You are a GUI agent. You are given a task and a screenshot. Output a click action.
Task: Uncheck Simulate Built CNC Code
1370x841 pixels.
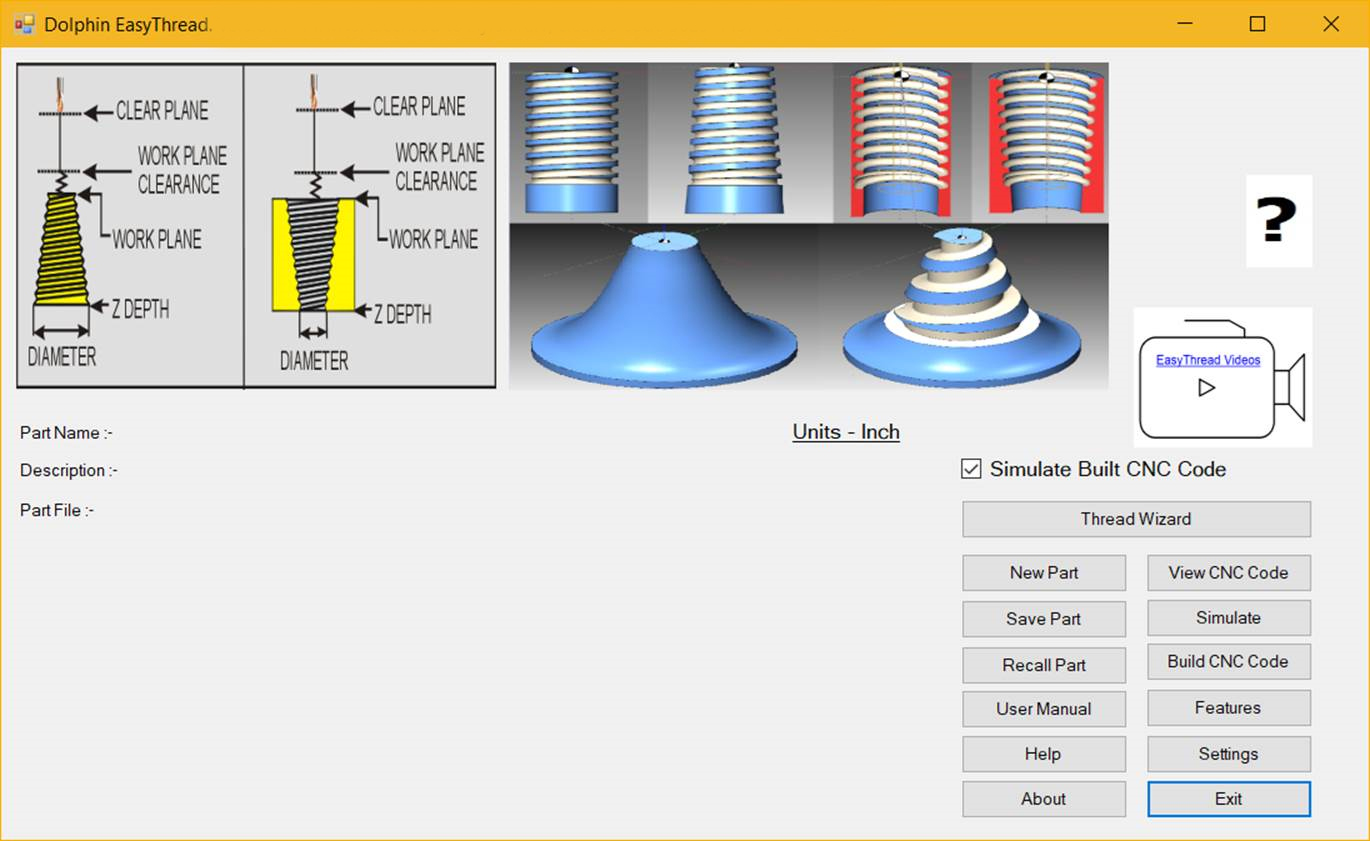coord(969,468)
